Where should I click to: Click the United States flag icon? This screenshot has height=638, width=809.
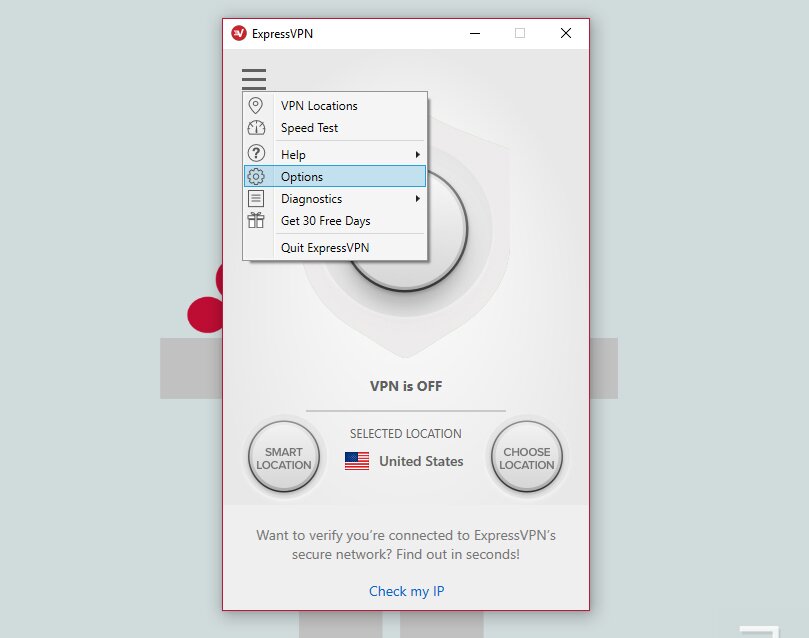click(x=357, y=461)
